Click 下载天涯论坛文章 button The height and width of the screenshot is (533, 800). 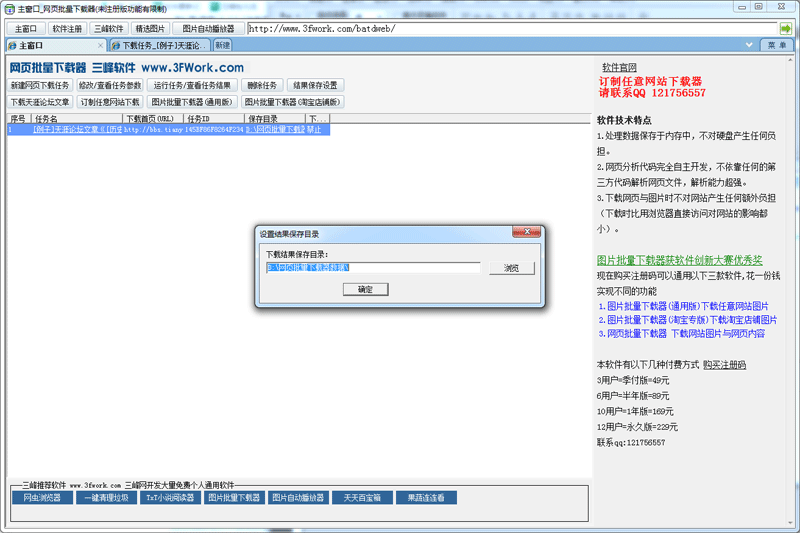40,102
